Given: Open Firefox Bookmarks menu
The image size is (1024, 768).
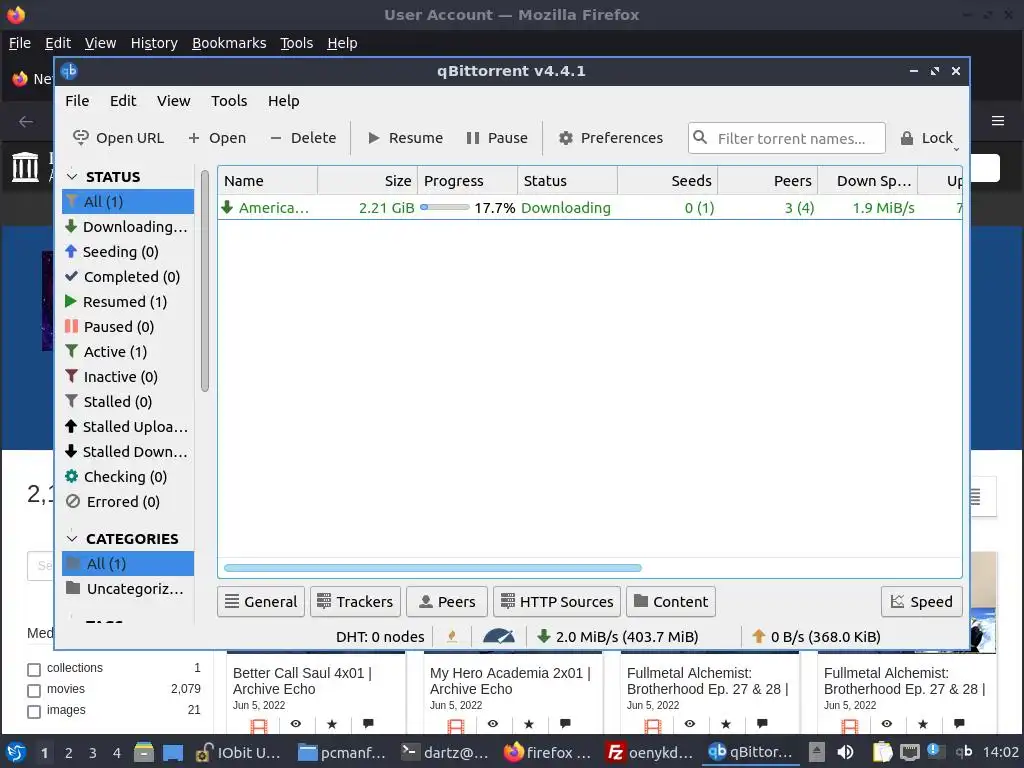Looking at the screenshot, I should 229,43.
